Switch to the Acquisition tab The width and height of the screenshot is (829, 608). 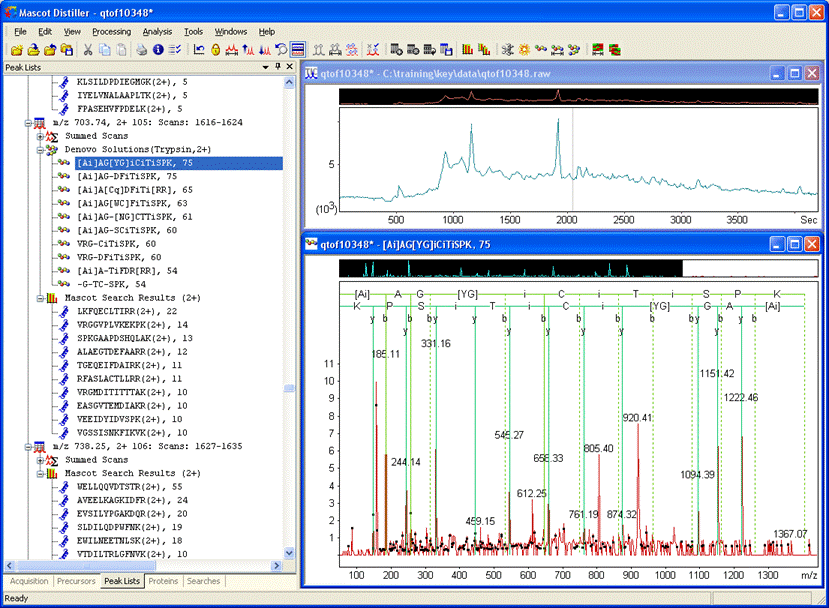click(x=29, y=581)
